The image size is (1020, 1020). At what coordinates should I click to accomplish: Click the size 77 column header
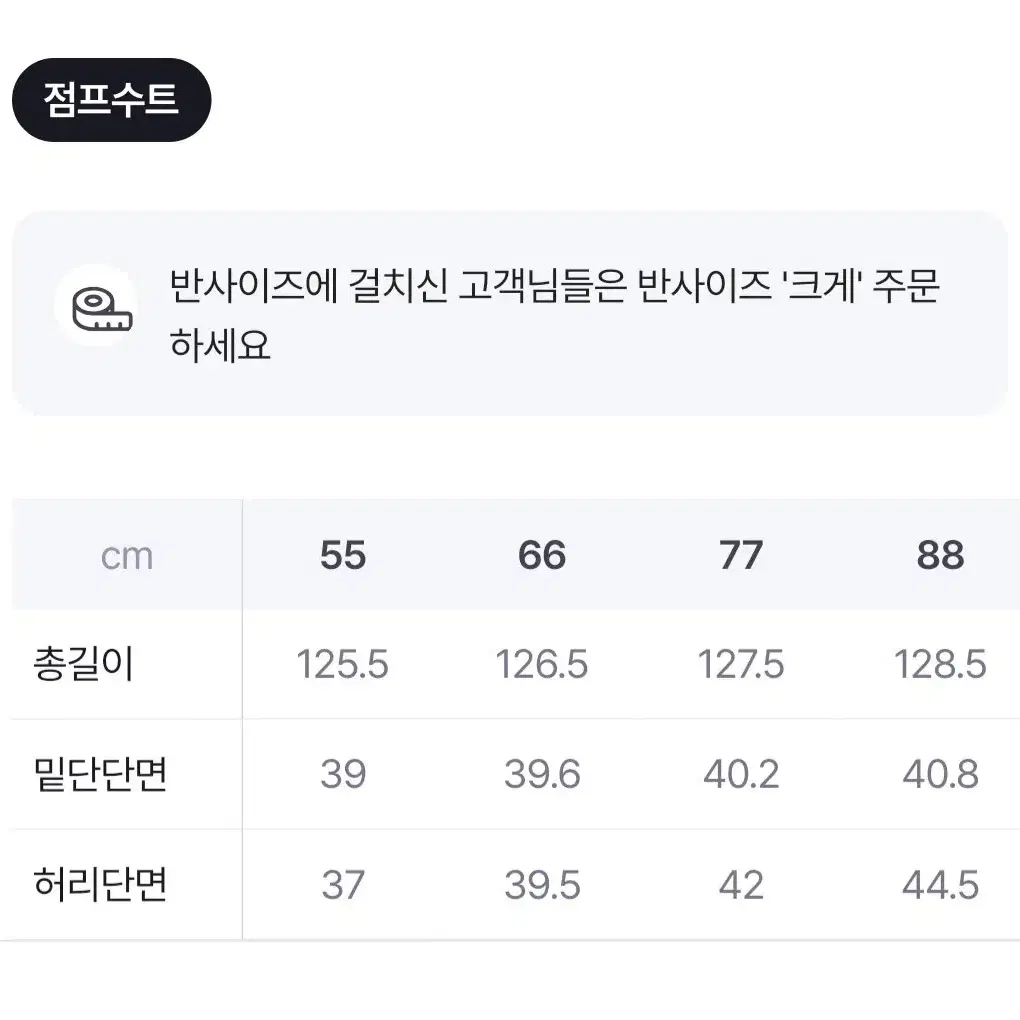pyautogui.click(x=741, y=555)
